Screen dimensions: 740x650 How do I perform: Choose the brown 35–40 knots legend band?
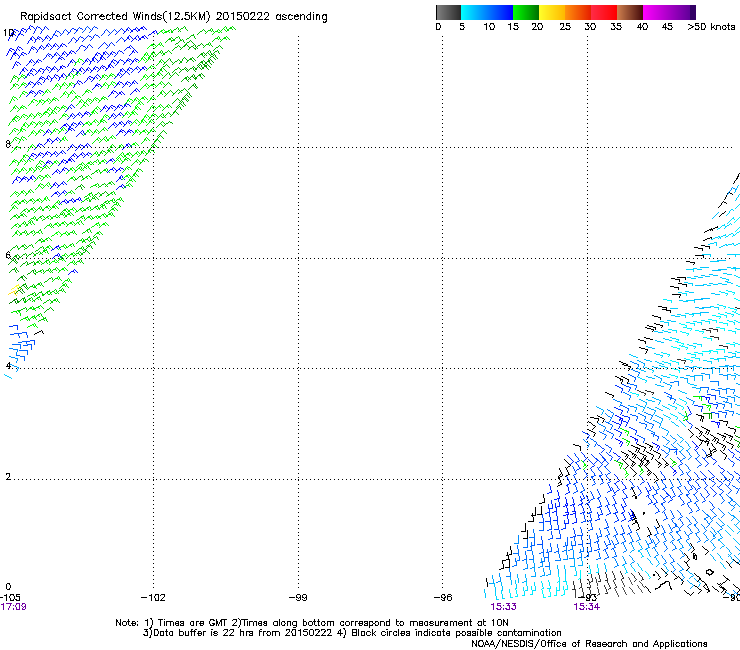(x=630, y=12)
